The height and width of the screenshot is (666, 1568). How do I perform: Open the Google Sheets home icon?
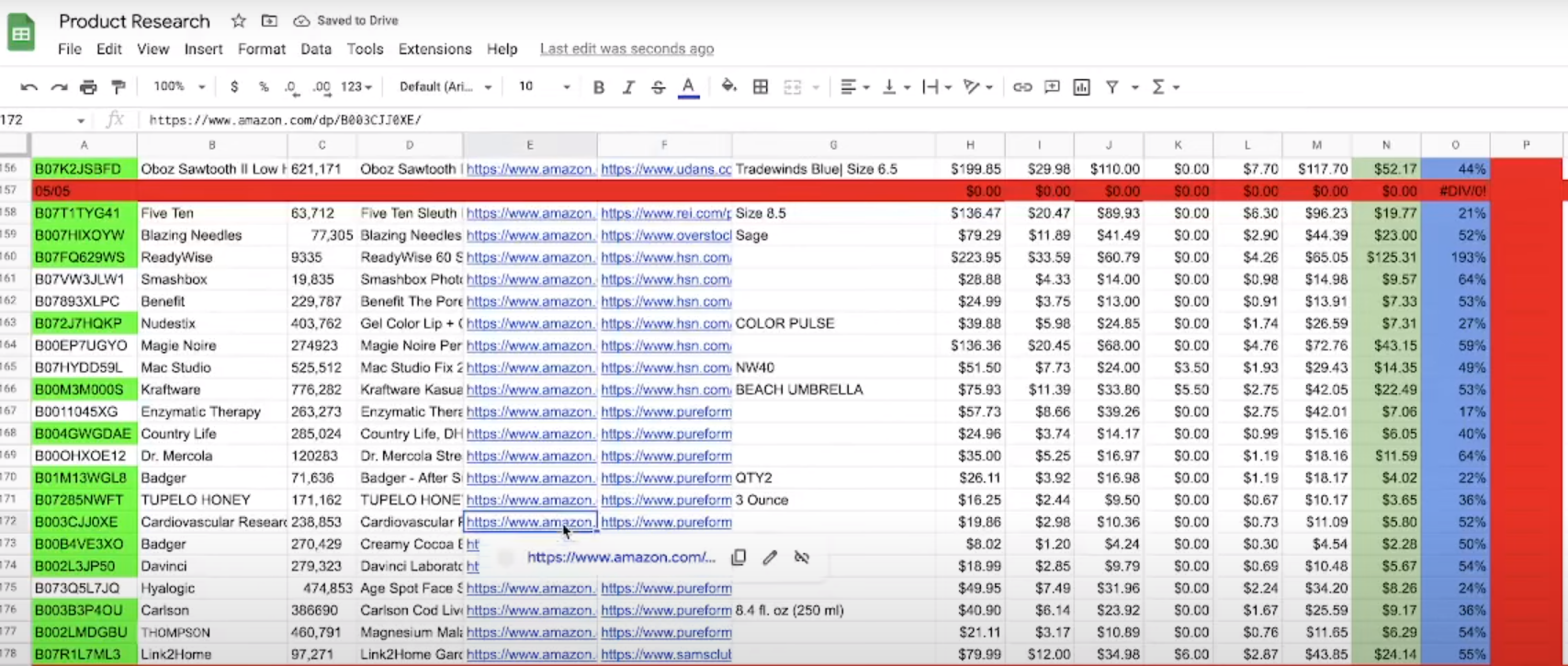21,33
